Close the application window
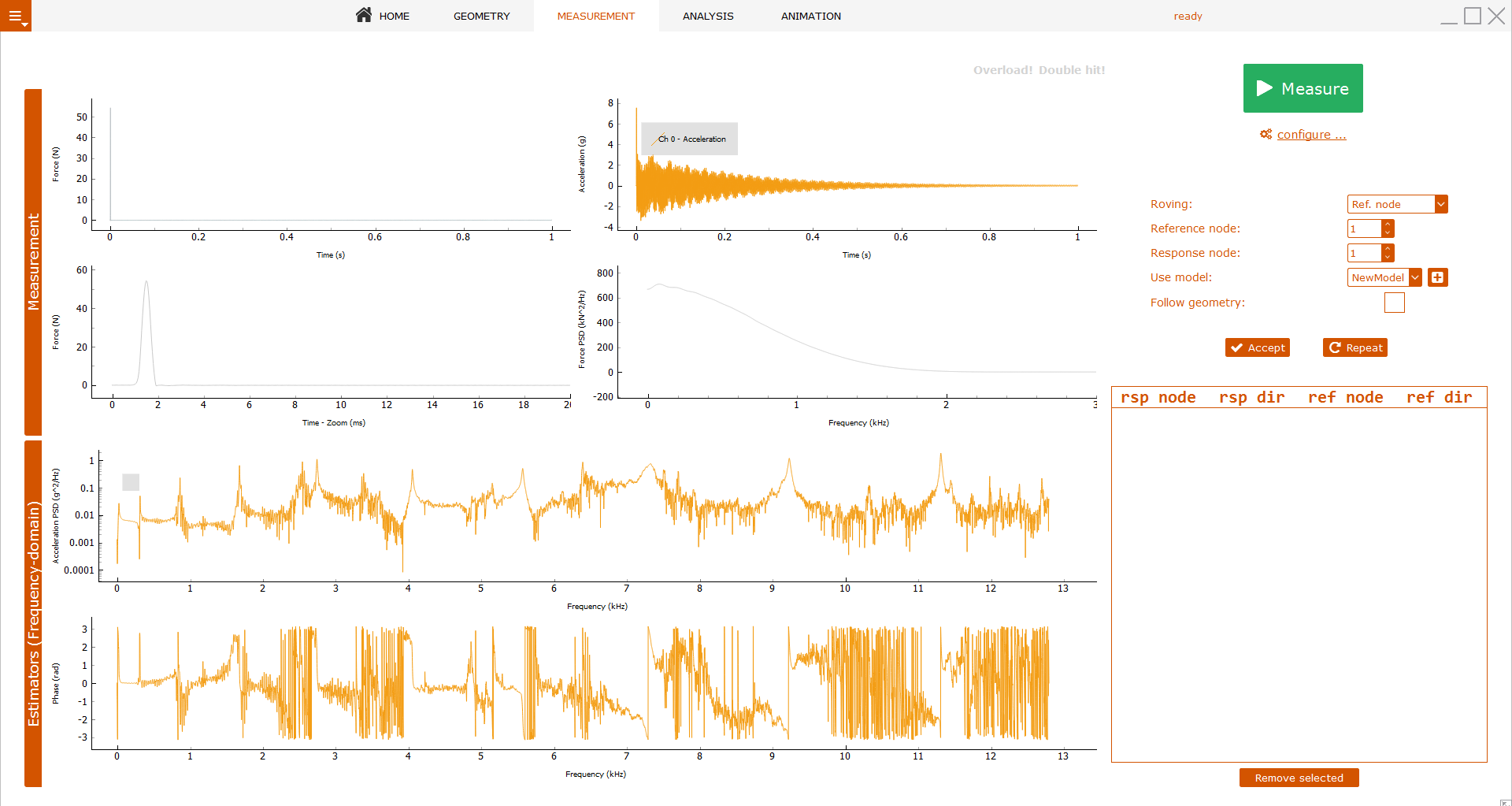Viewport: 1512px width, 806px height. click(1496, 16)
